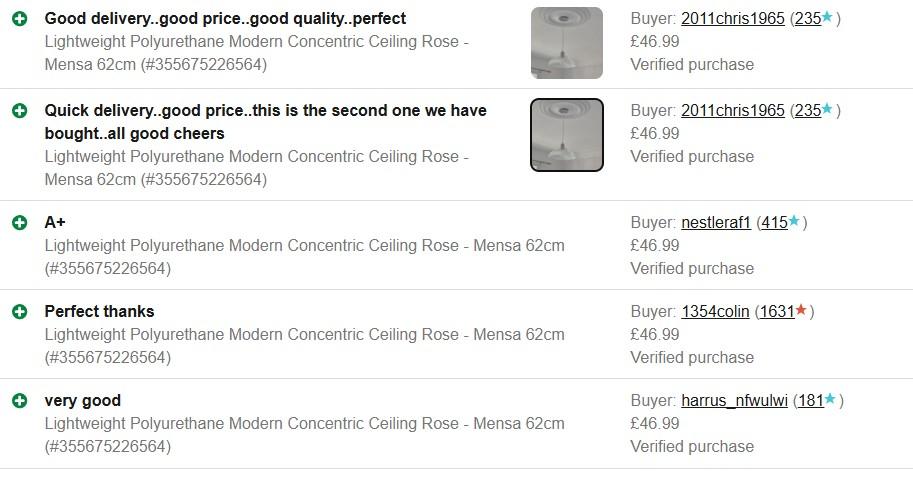The width and height of the screenshot is (913, 477).
Task: Click the teal star beside harrus_nfwulwi's score
Action: (830, 400)
